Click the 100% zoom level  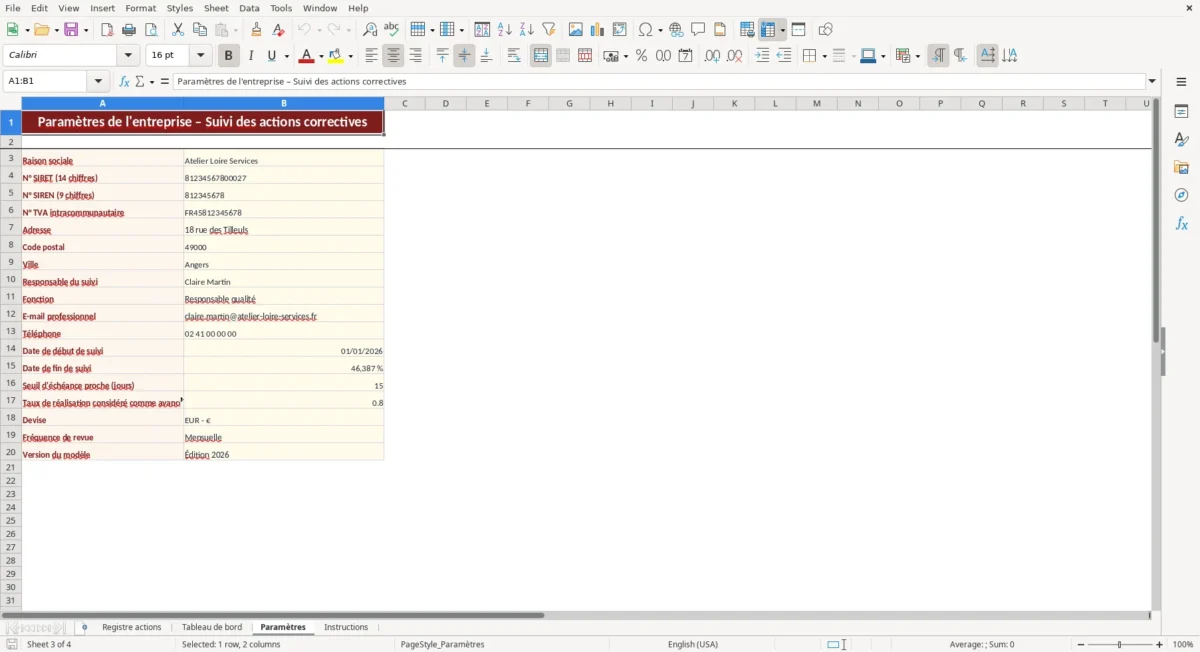[1183, 645]
